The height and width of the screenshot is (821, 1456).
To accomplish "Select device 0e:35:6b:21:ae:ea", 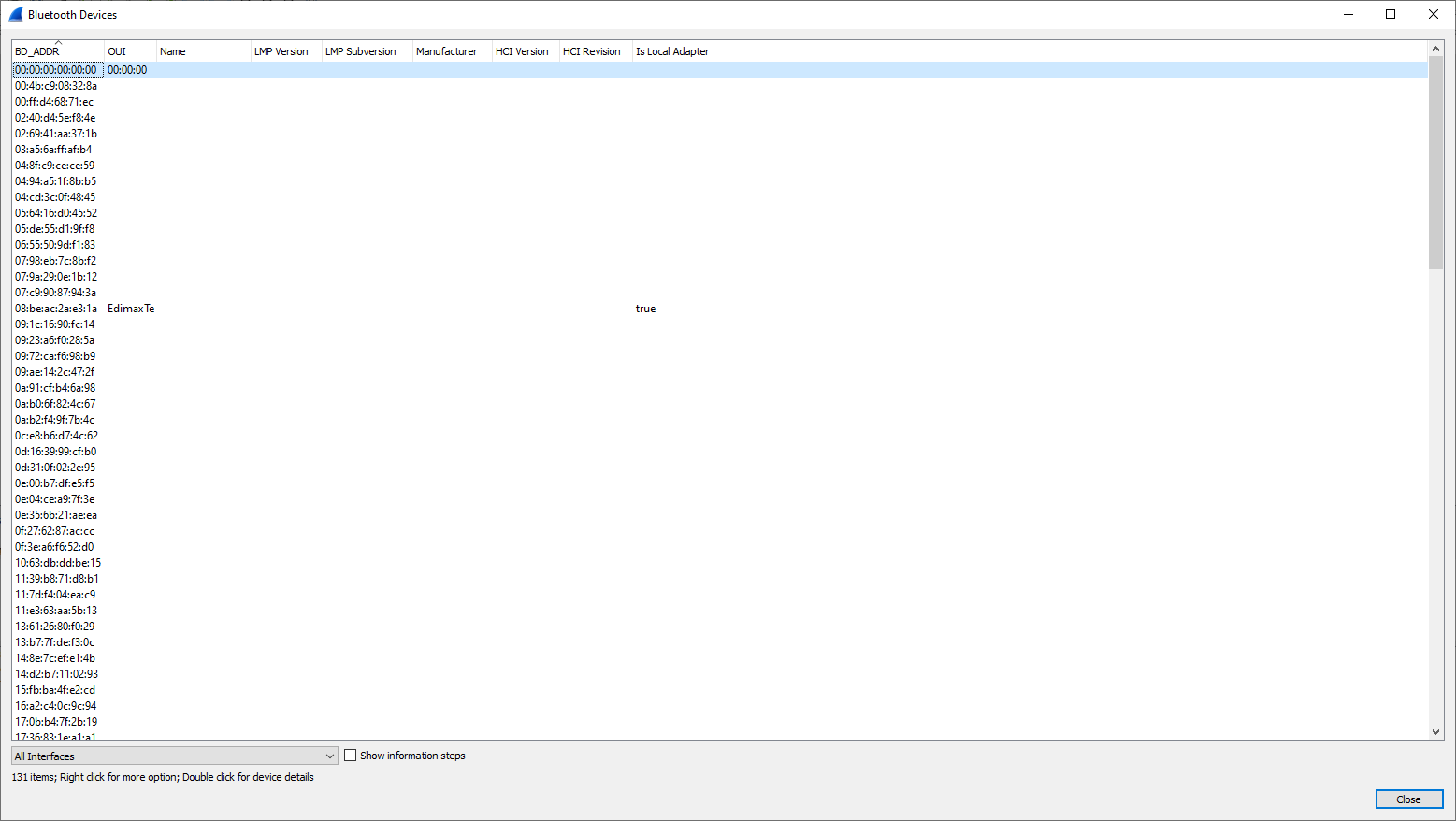I will click(x=55, y=515).
